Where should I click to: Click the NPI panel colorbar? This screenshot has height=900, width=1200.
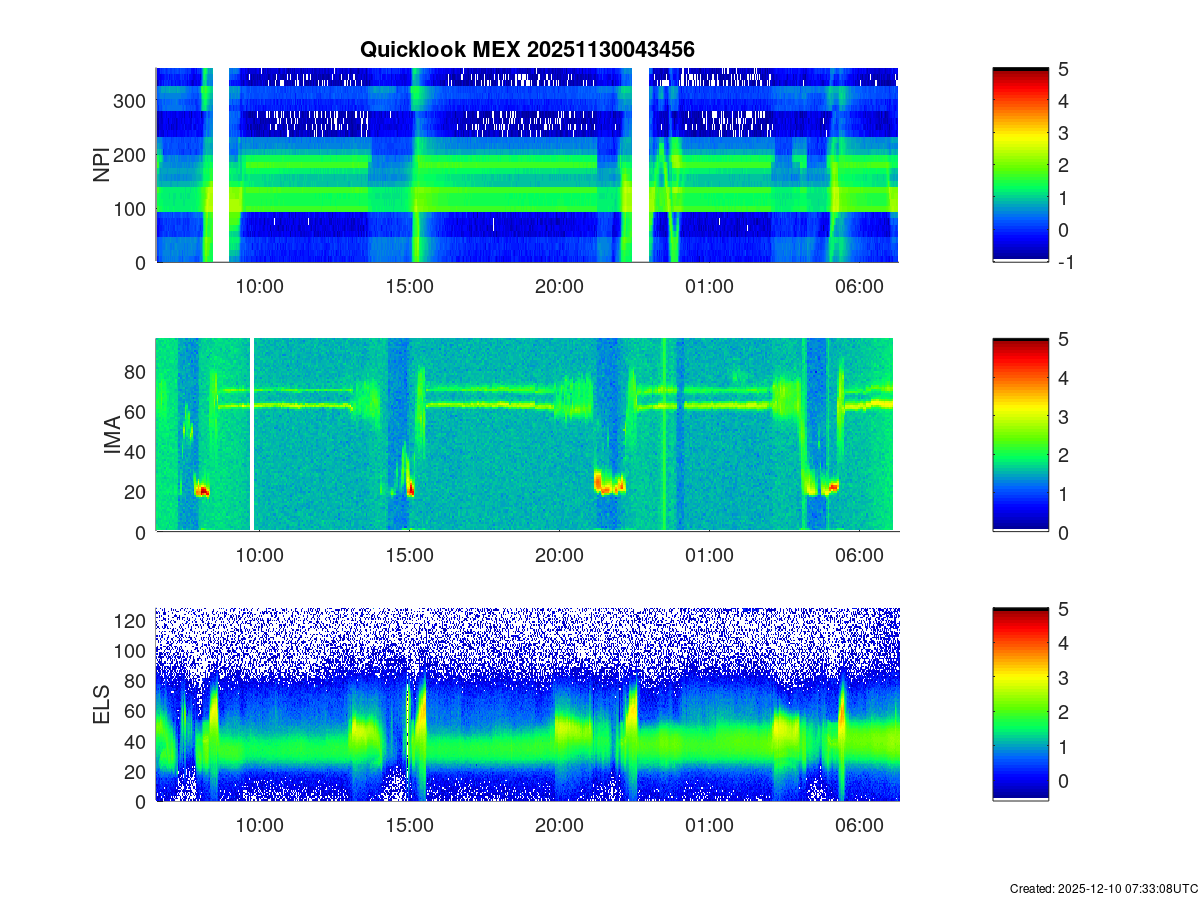1020,165
